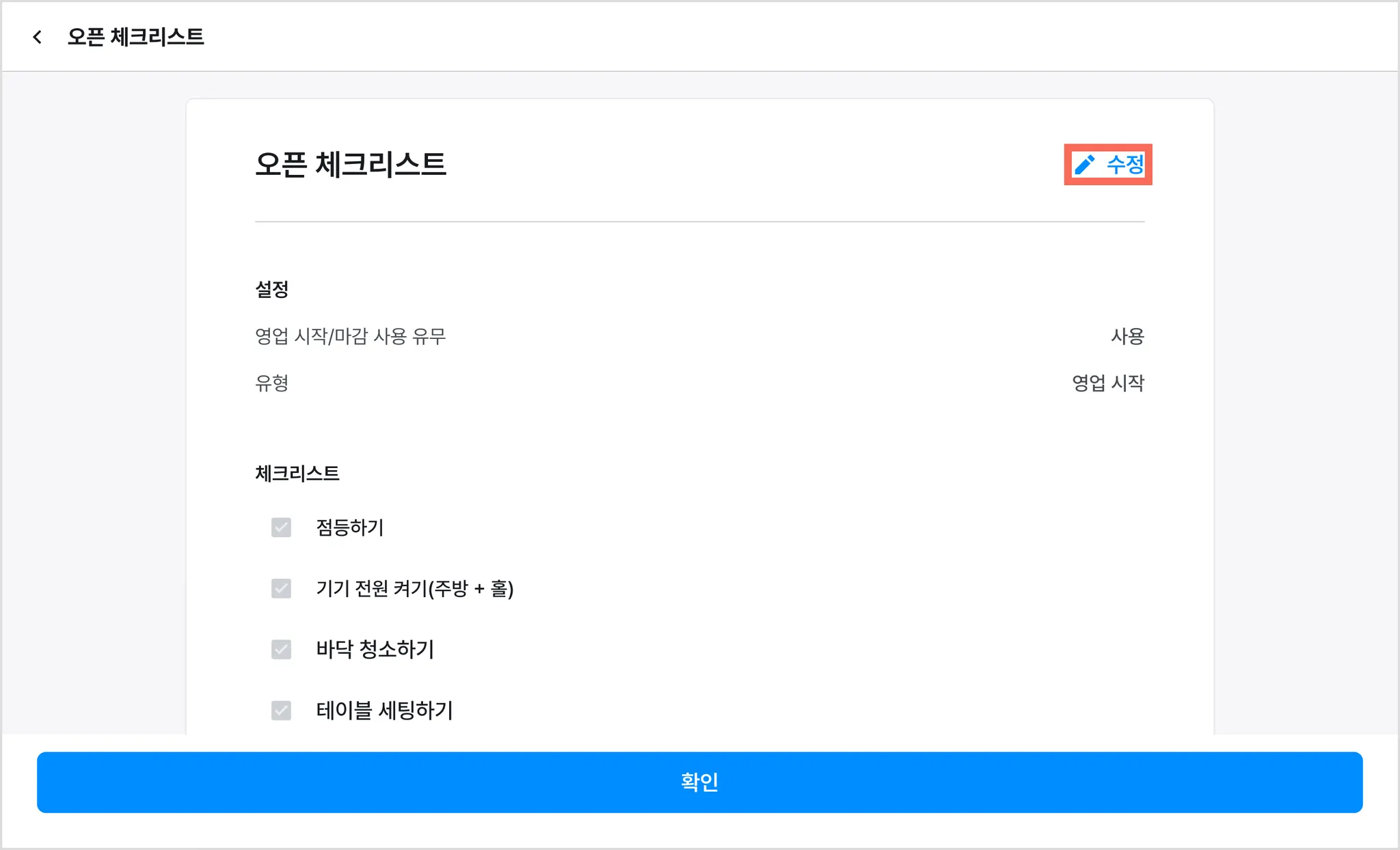This screenshot has height=850, width=1400.
Task: Toggle the 테이블 세팅하기 checkbox
Action: click(281, 711)
